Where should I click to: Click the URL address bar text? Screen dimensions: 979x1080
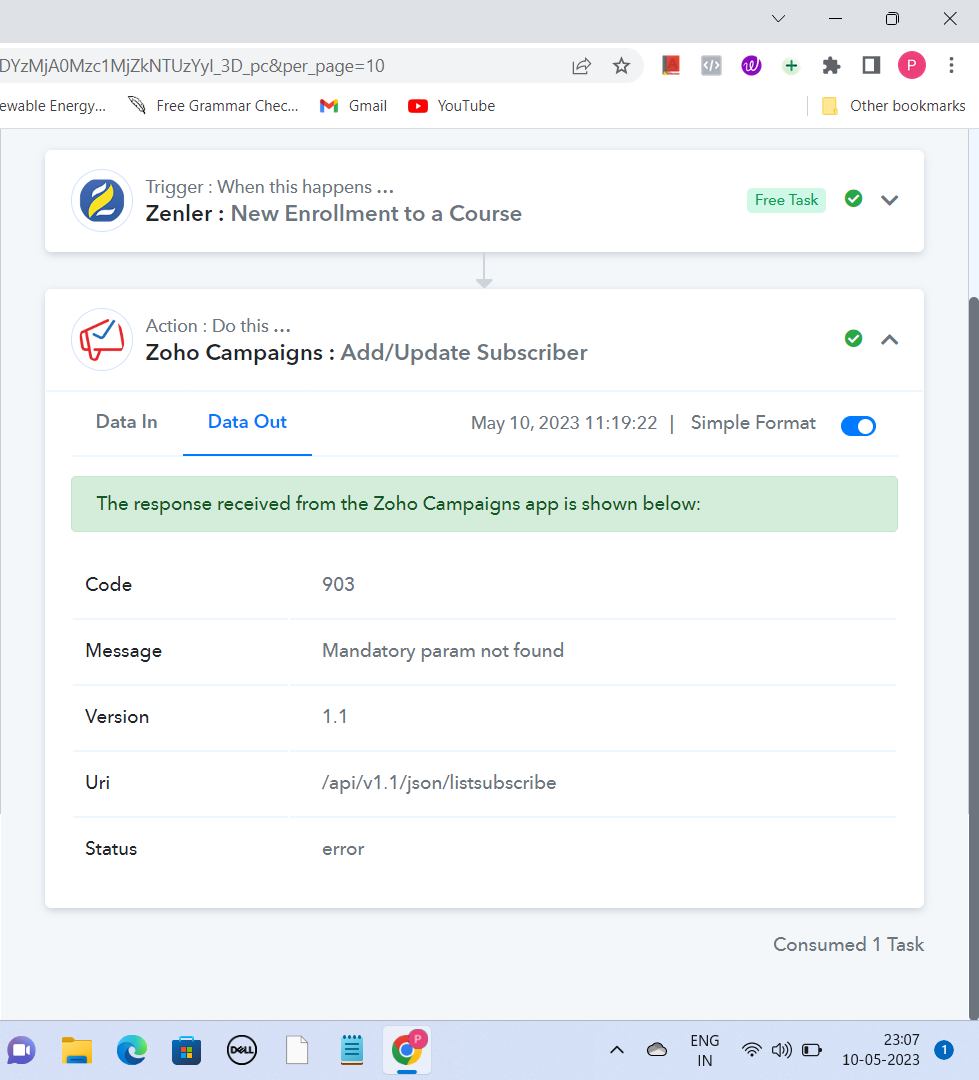[192, 66]
